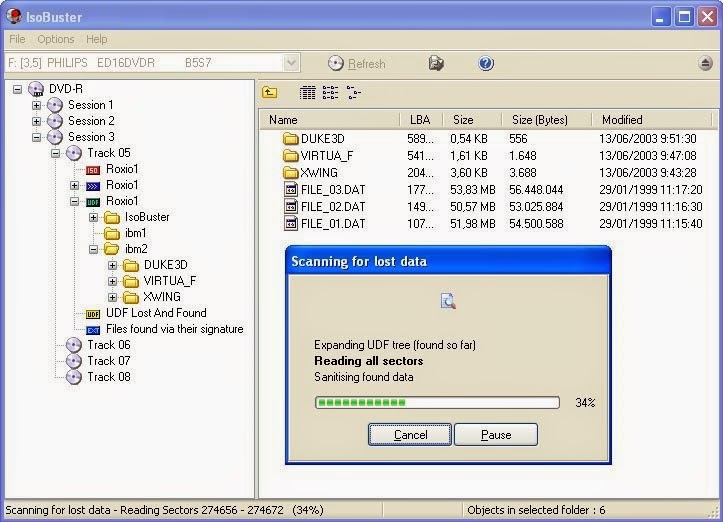
Task: Expand Session 1 node
Action: tap(36, 105)
